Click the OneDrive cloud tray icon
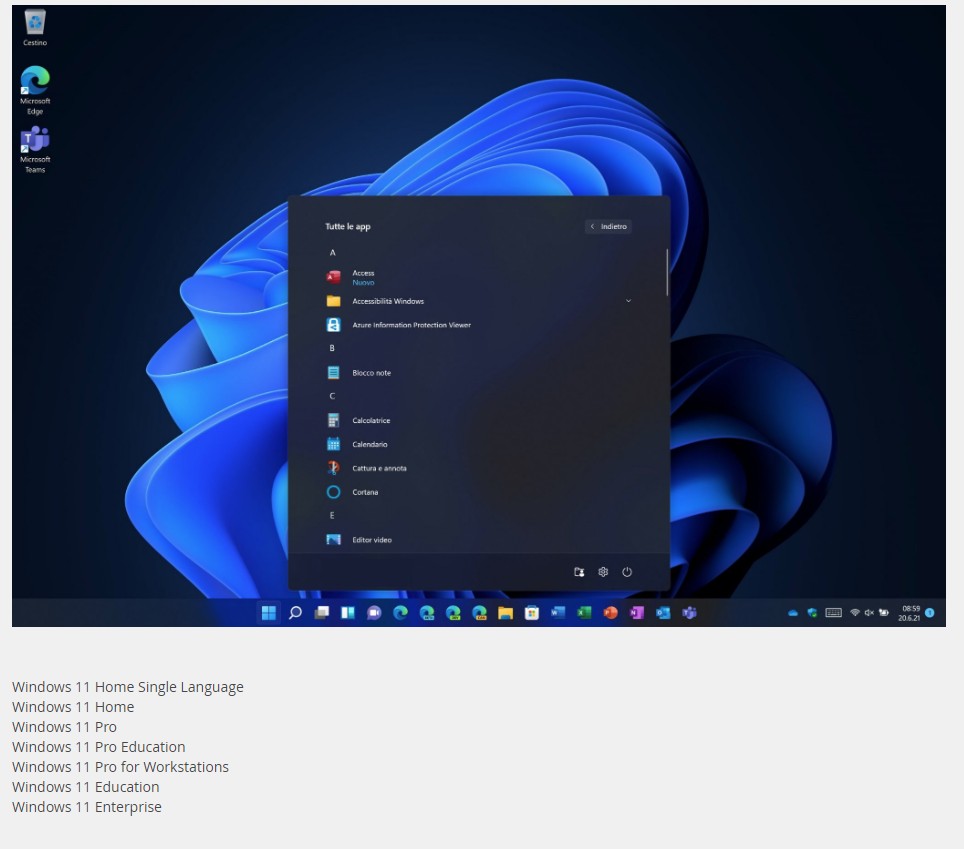 [x=793, y=613]
